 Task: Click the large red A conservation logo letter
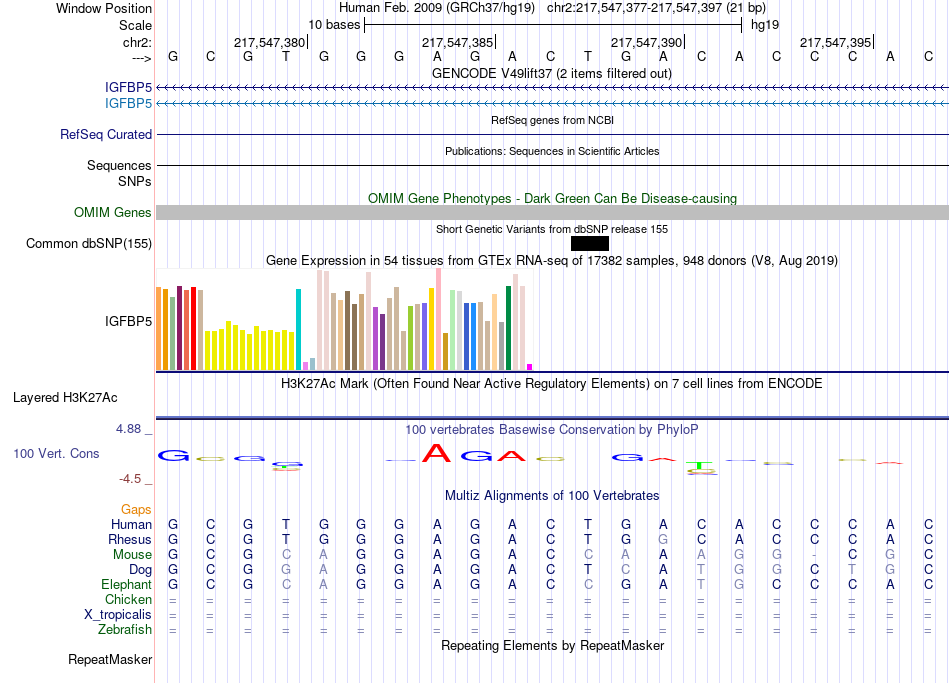tap(436, 454)
